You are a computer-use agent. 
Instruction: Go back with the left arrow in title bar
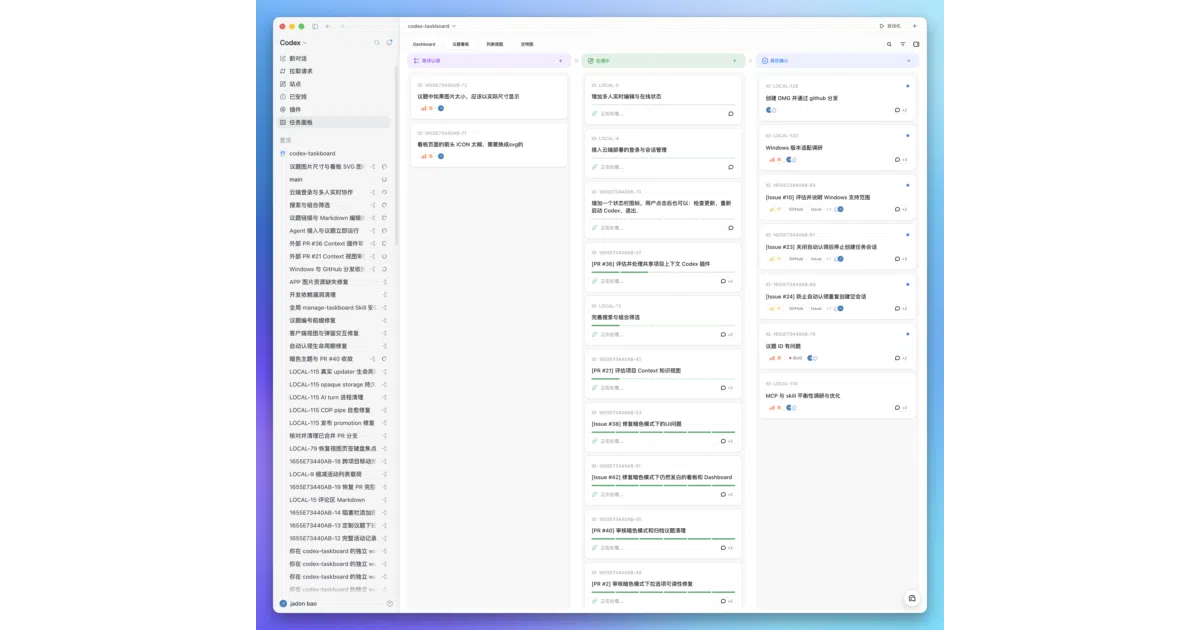click(x=328, y=26)
